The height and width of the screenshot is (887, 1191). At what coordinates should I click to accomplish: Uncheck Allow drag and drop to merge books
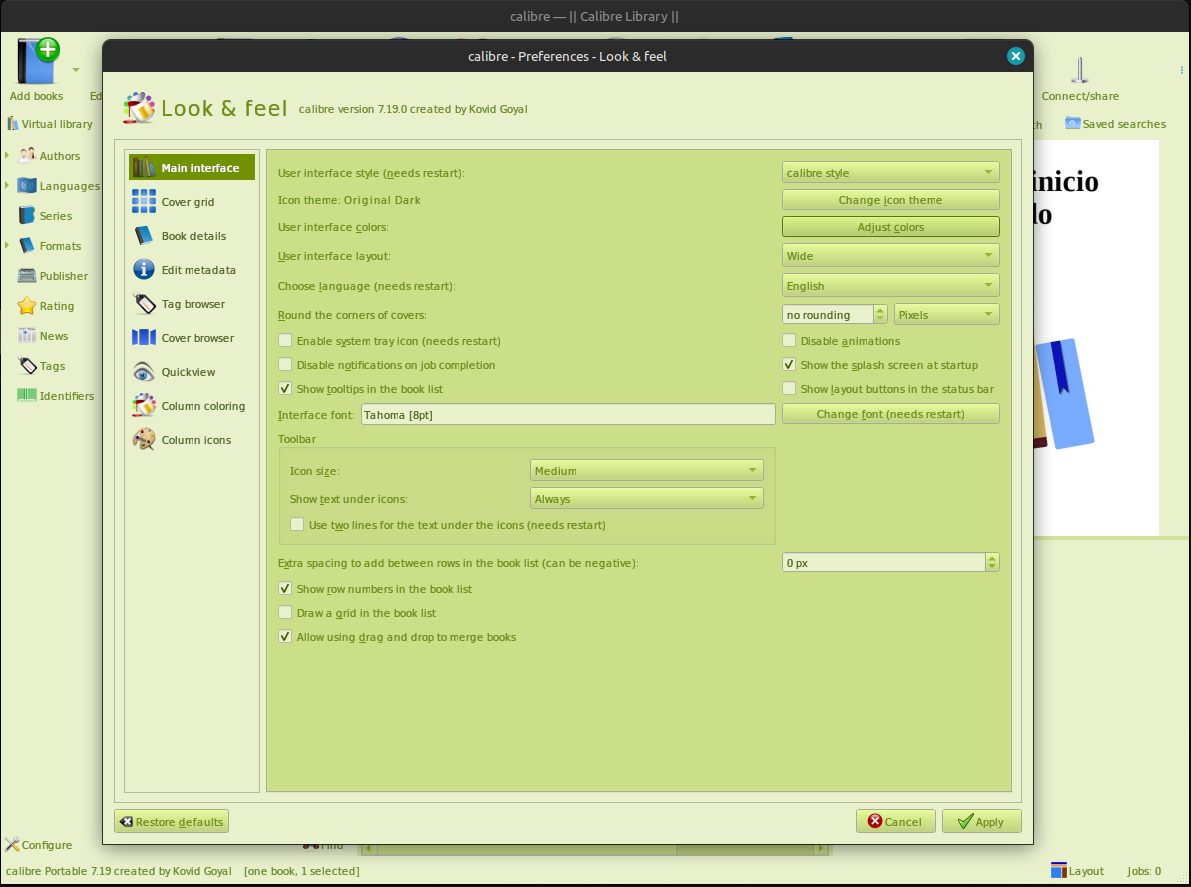(x=285, y=636)
